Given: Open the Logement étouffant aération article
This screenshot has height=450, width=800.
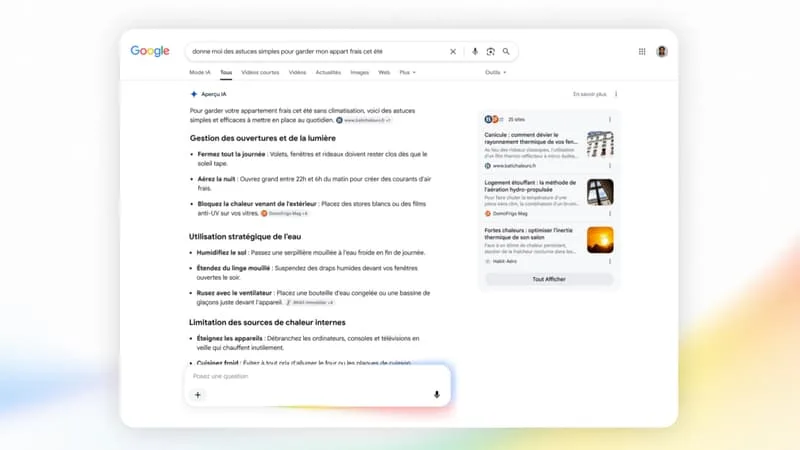Looking at the screenshot, I should click(x=530, y=186).
